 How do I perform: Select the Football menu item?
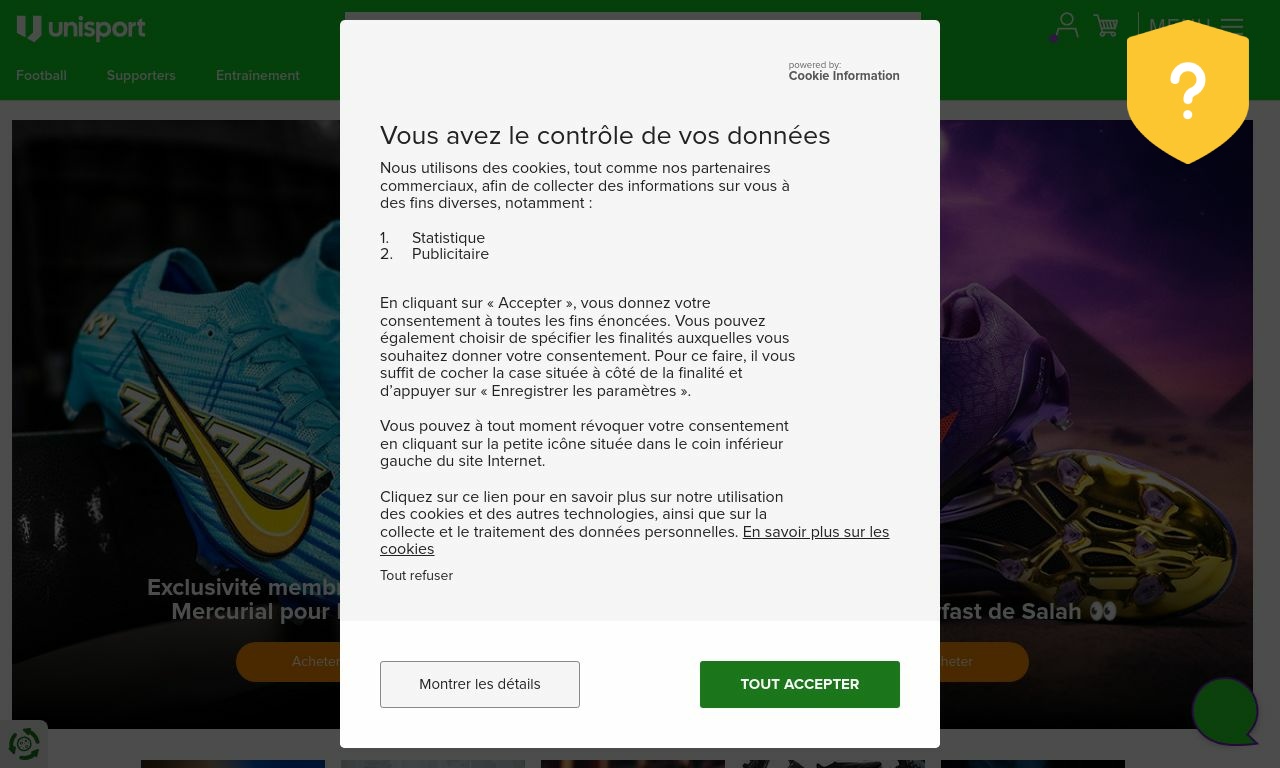pyautogui.click(x=41, y=75)
